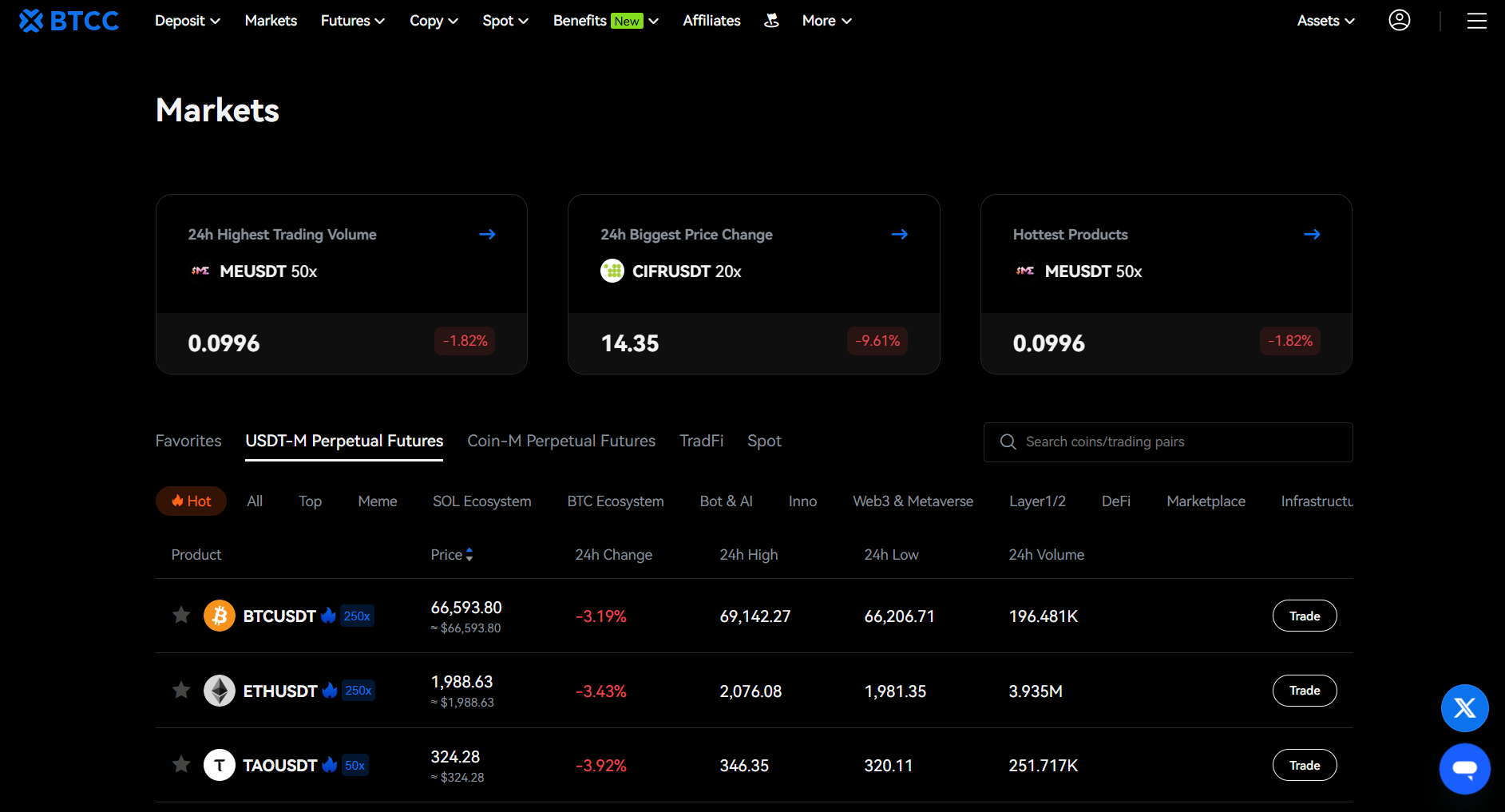This screenshot has height=812, width=1505.
Task: Expand the Futures dropdown menu
Action: pos(353,21)
